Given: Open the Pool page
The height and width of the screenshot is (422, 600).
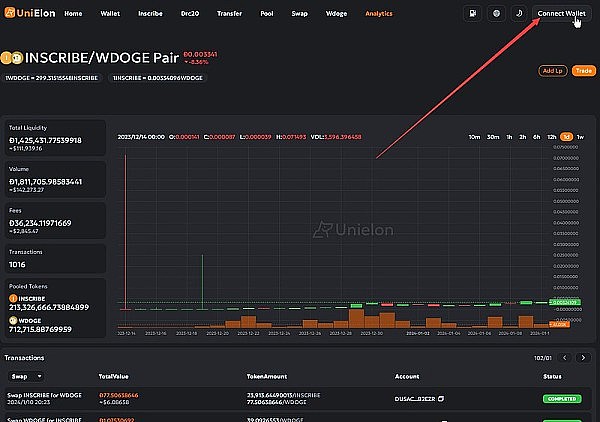Looking at the screenshot, I should pyautogui.click(x=265, y=14).
